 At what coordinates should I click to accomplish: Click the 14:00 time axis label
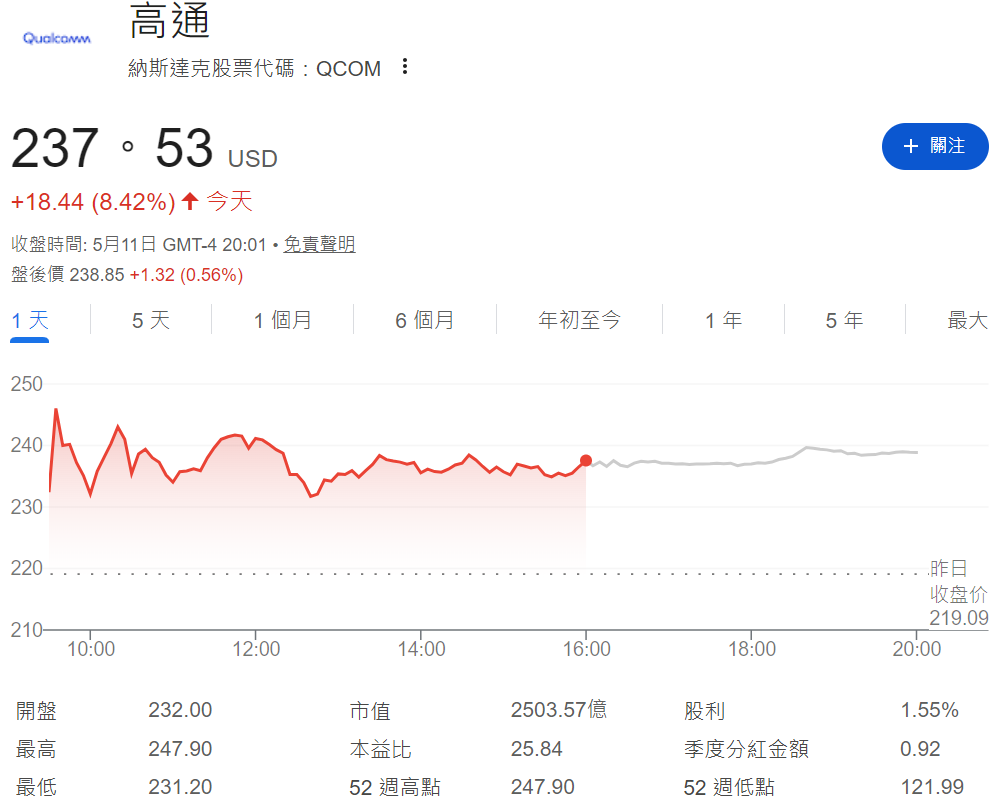pyautogui.click(x=421, y=649)
